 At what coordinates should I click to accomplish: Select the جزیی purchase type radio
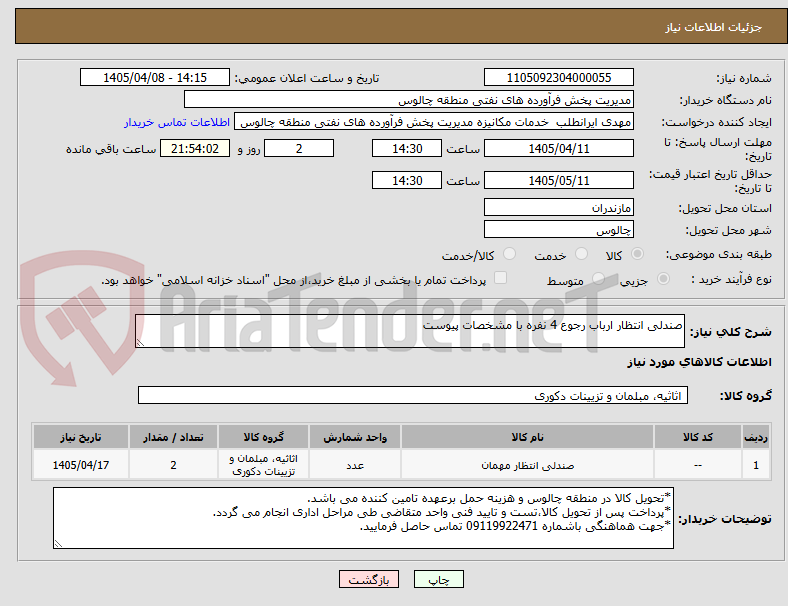663,279
